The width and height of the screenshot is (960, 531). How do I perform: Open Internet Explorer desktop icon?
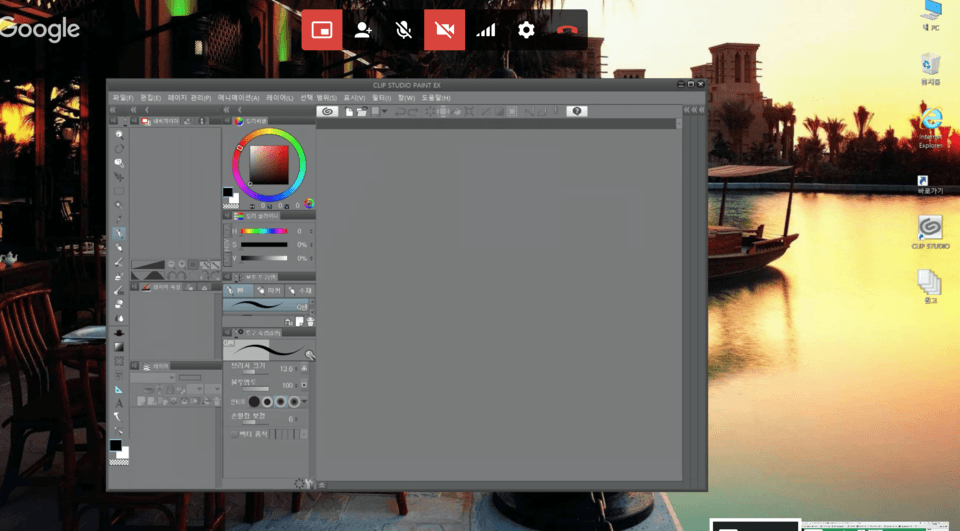(931, 127)
